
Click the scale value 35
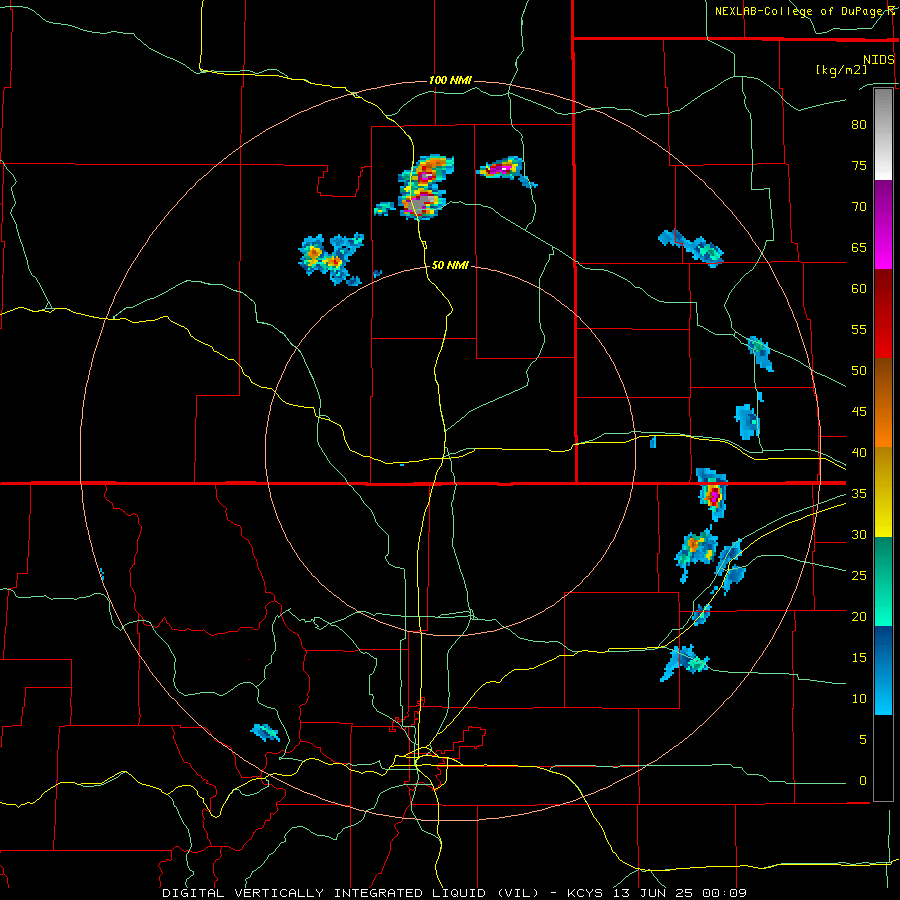click(859, 494)
